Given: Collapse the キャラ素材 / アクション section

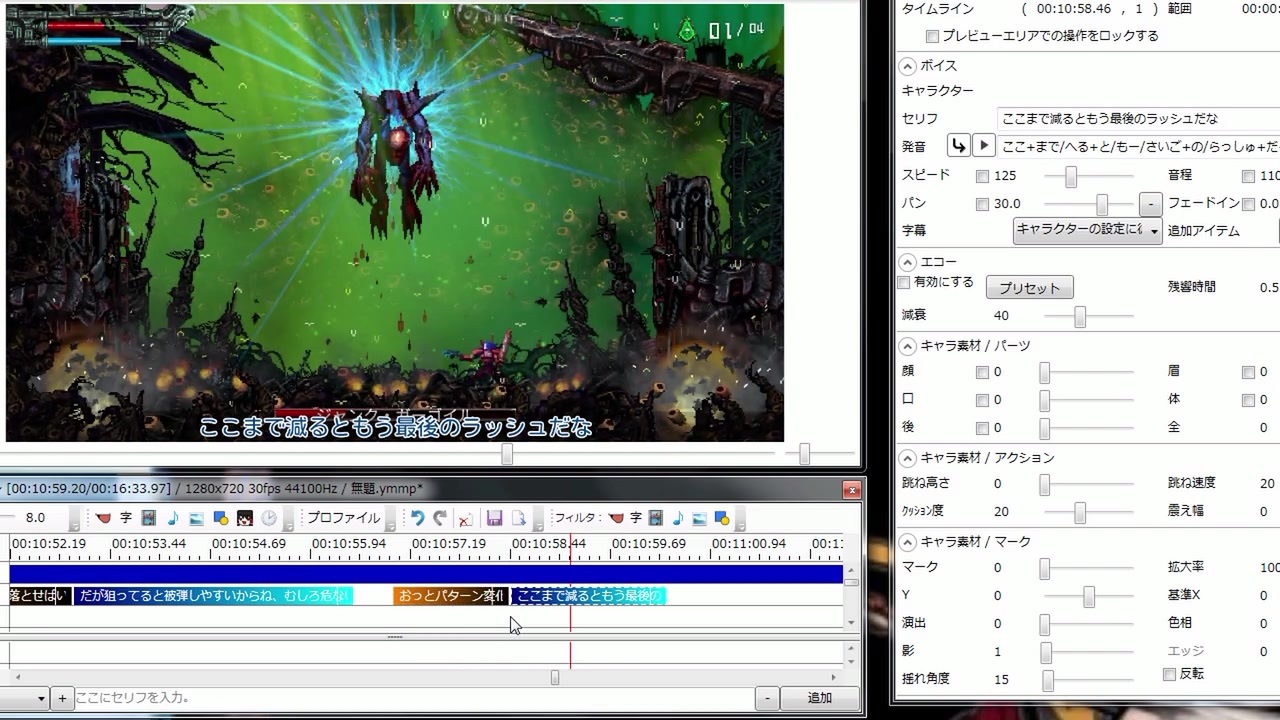Looking at the screenshot, I should 907,458.
